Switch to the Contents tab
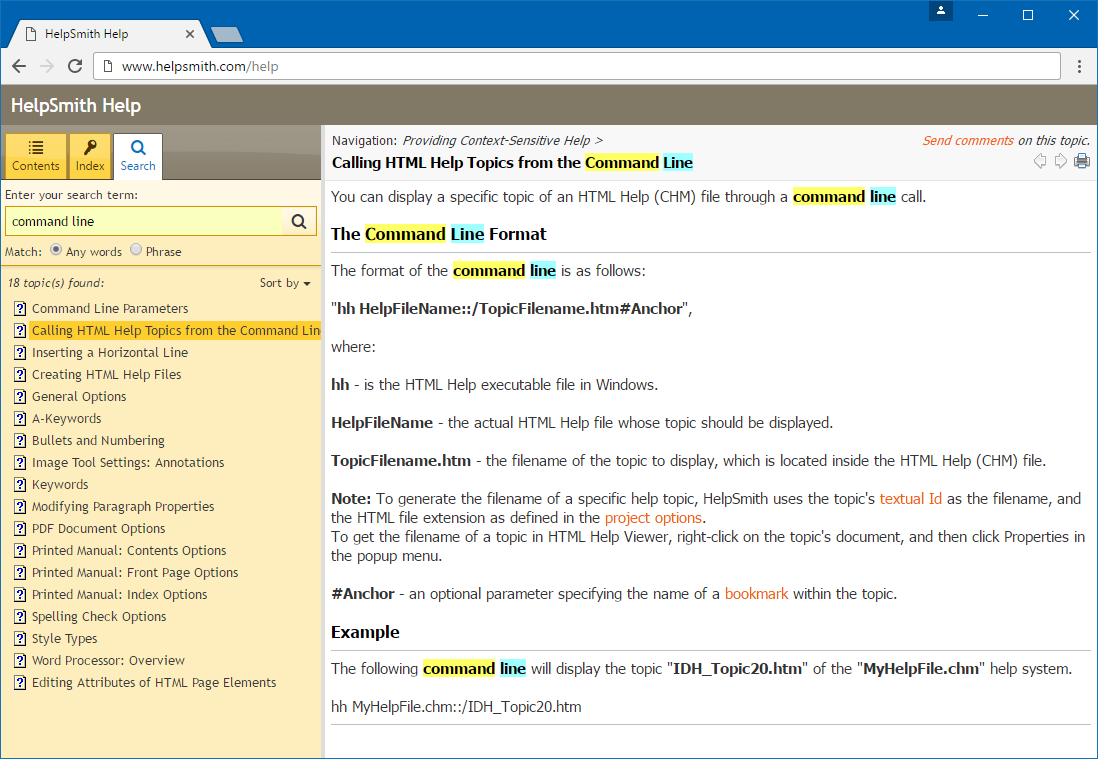This screenshot has width=1098, height=759. (36, 155)
